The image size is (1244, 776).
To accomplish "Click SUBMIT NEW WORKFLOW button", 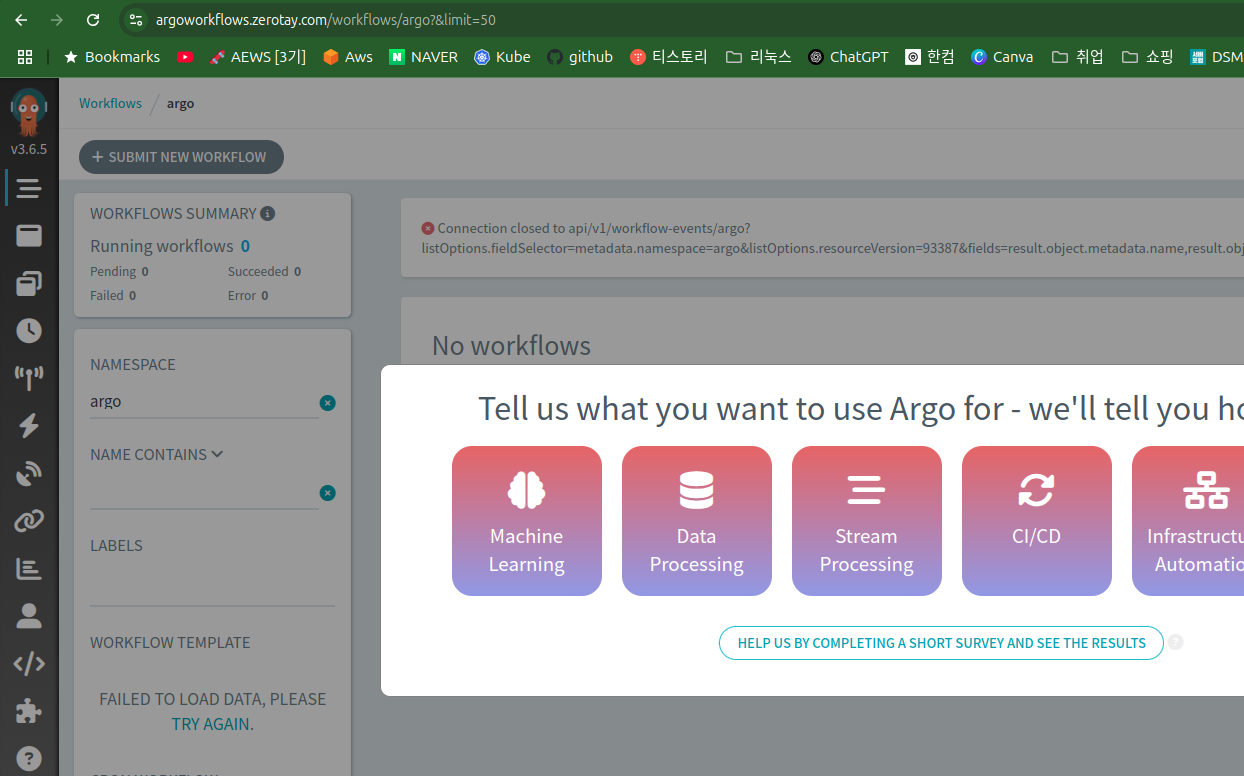I will 181,157.
